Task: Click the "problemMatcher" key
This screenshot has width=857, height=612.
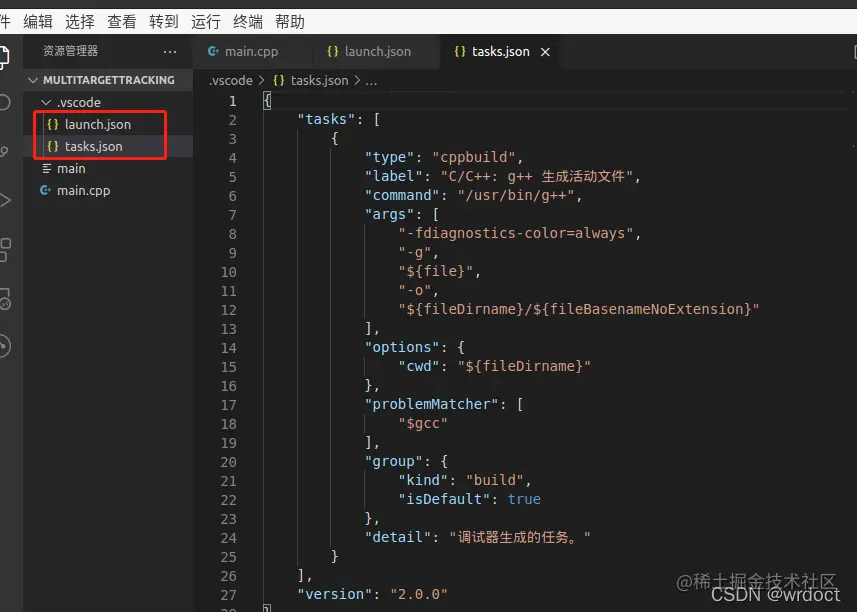Action: click(x=432, y=404)
